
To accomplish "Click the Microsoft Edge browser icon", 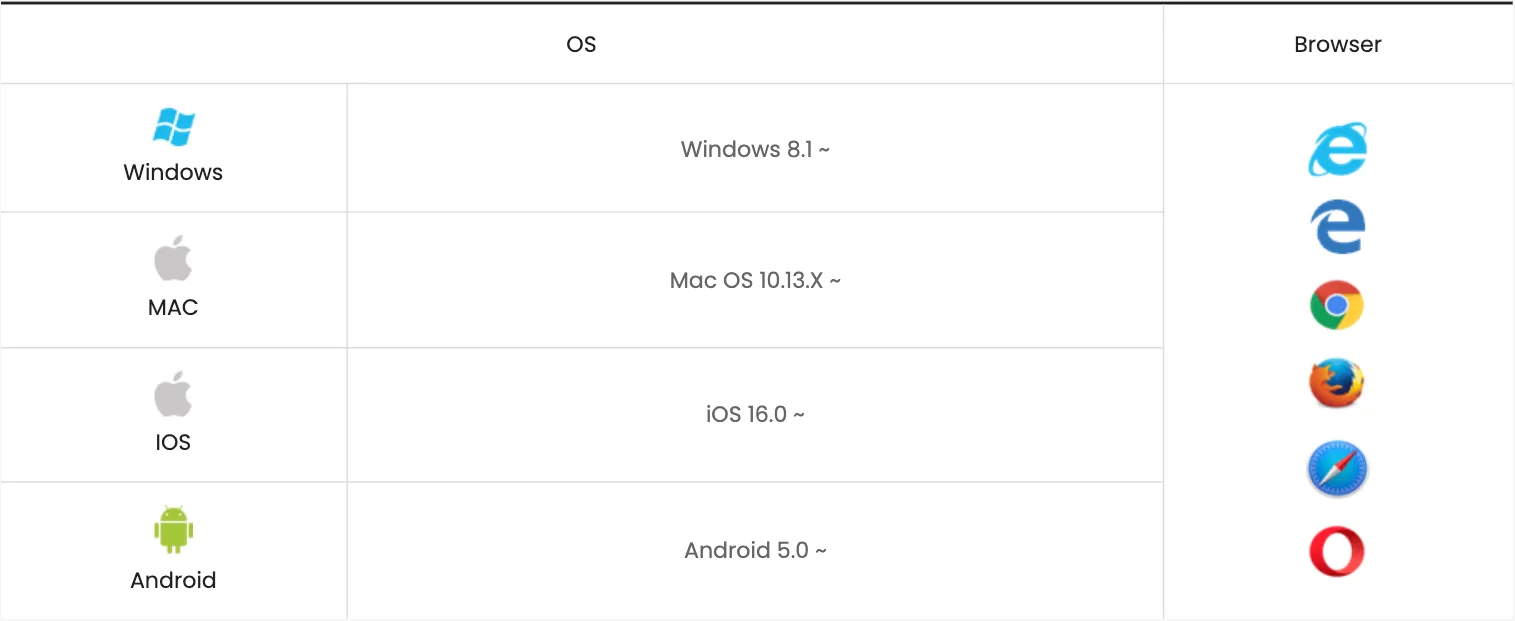I will (x=1337, y=227).
